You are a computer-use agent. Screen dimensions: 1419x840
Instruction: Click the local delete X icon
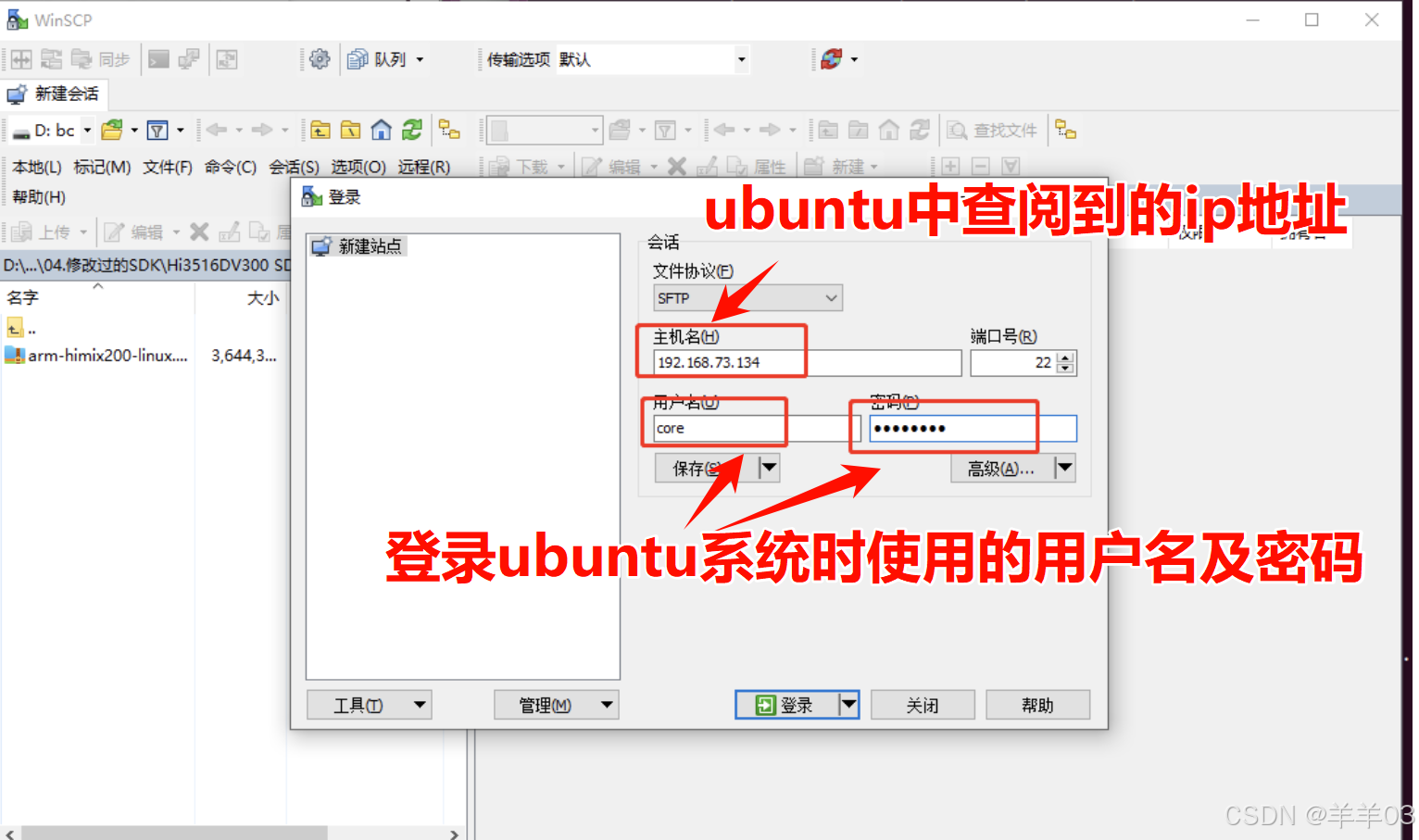pyautogui.click(x=199, y=232)
